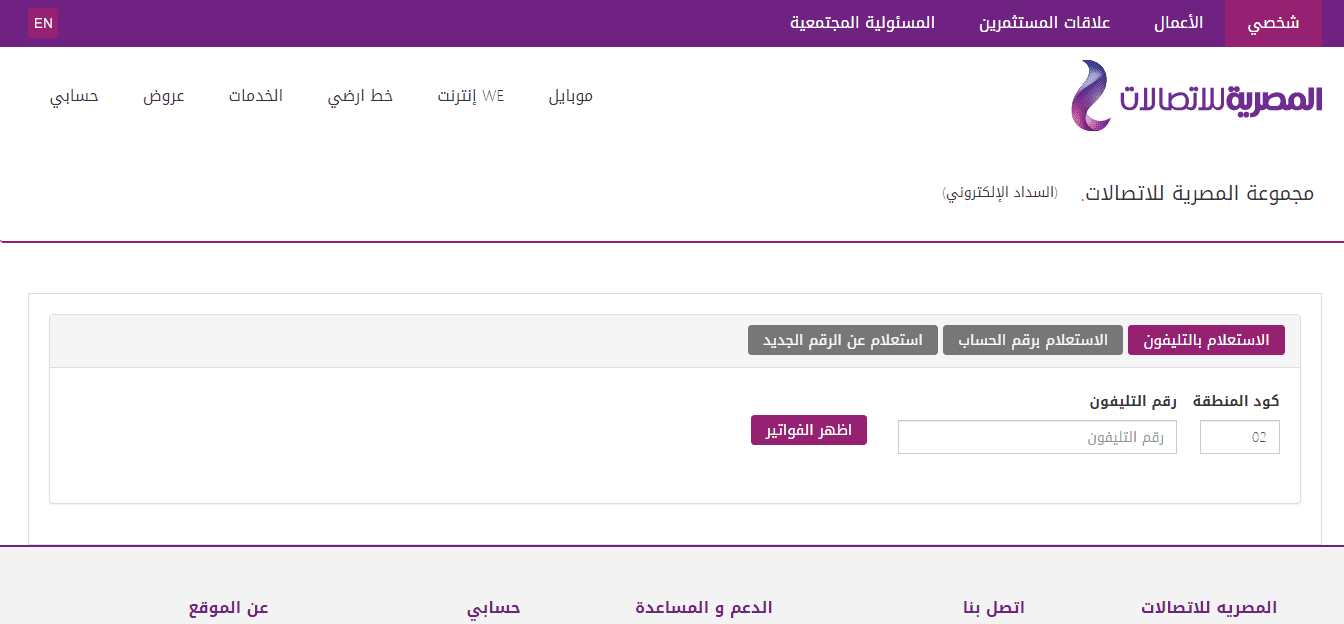Click the حسابي footer heading

(x=494, y=607)
